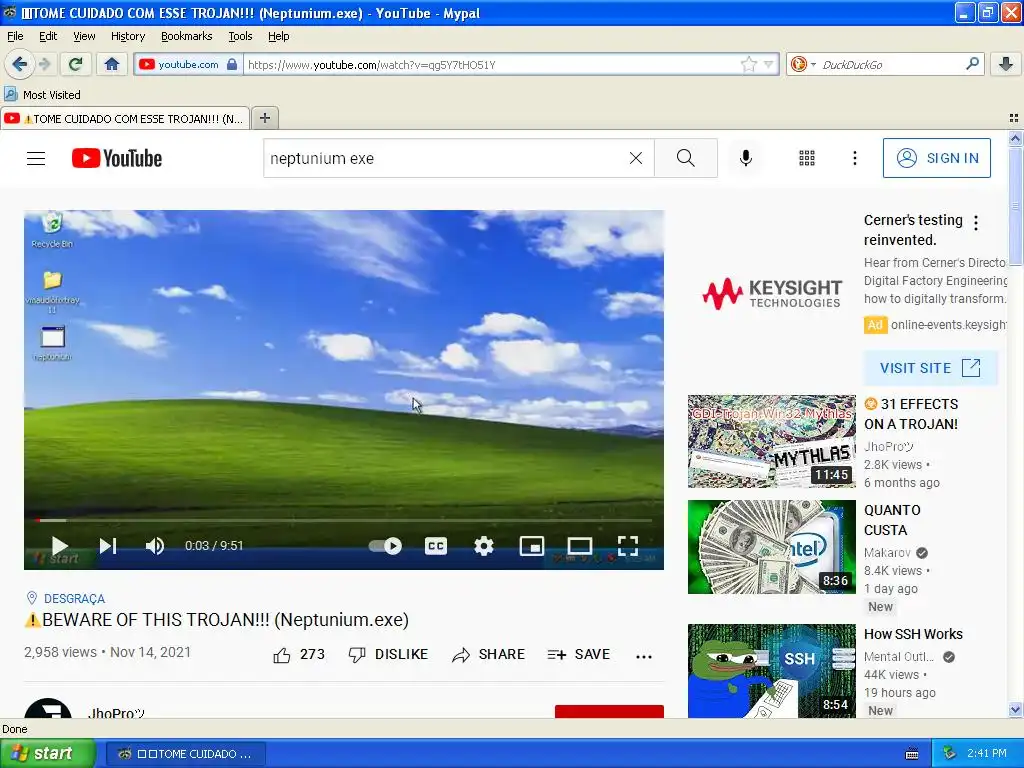The height and width of the screenshot is (768, 1024).
Task: Start voice search with the microphone icon
Action: point(746,158)
